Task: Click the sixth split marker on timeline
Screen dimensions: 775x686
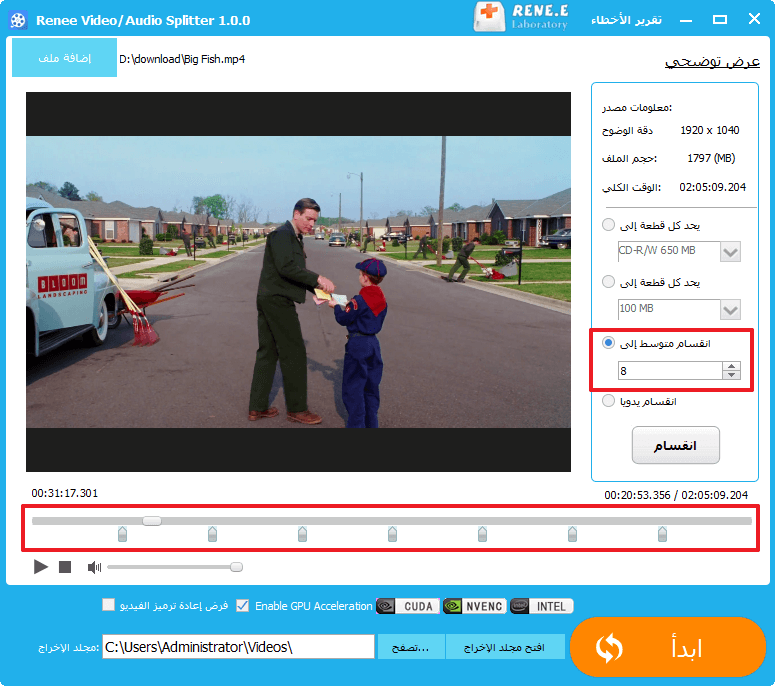Action: (x=572, y=534)
